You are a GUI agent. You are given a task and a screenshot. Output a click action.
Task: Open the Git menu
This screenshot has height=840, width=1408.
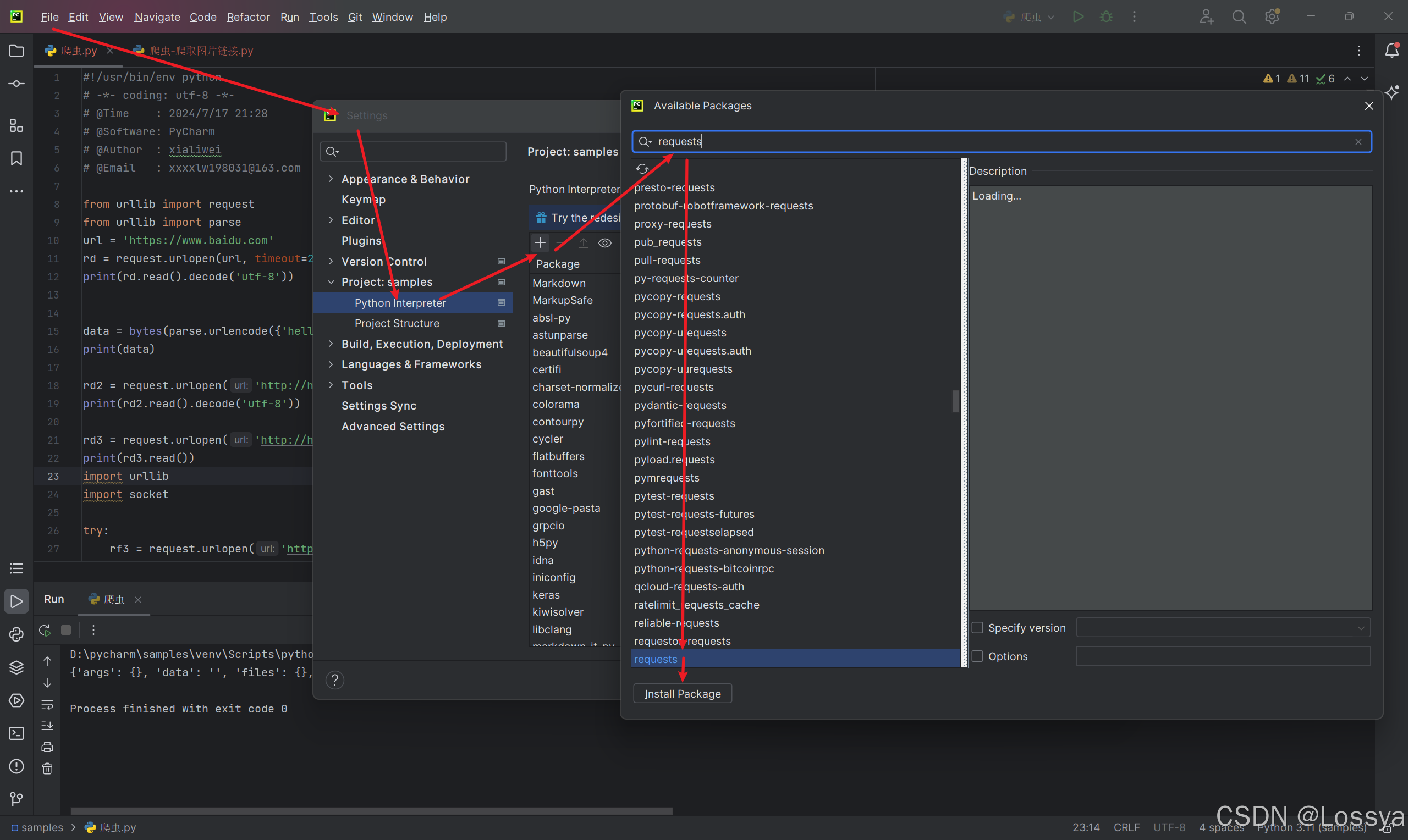click(x=355, y=17)
